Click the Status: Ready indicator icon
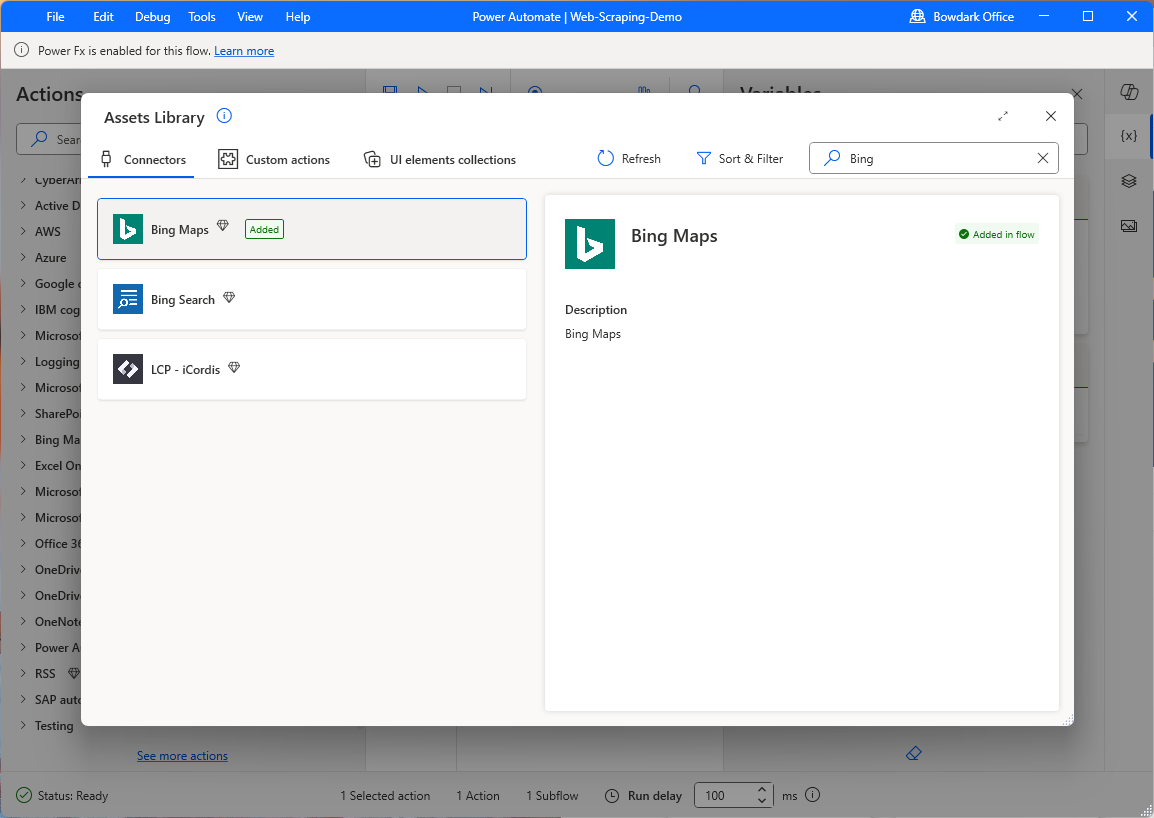The image size is (1154, 818). [x=24, y=795]
